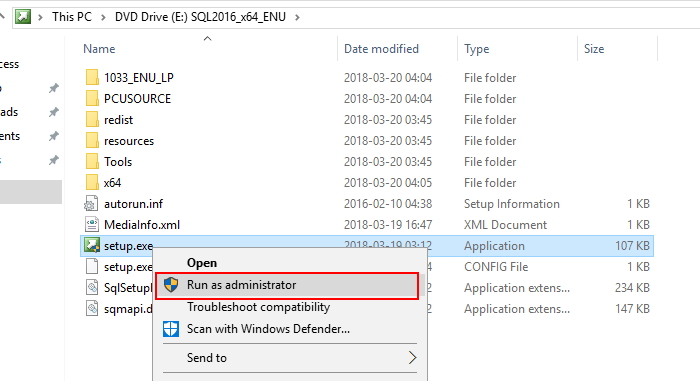Click the 234 KB size cell
The height and width of the screenshot is (381, 700).
(632, 288)
